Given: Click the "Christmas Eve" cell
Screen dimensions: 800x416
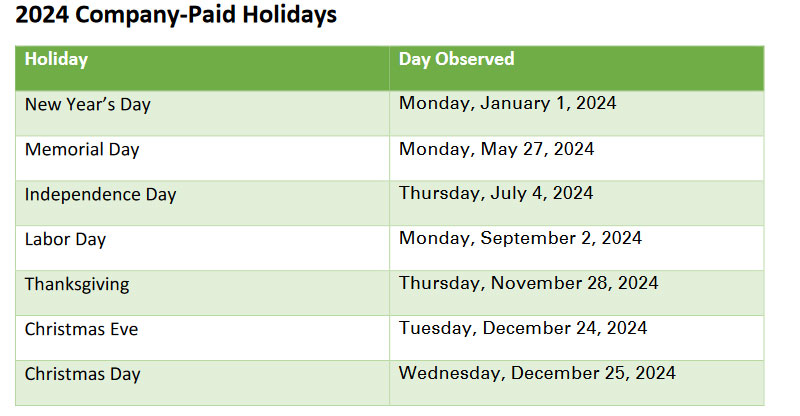Looking at the screenshot, I should pos(83,329).
